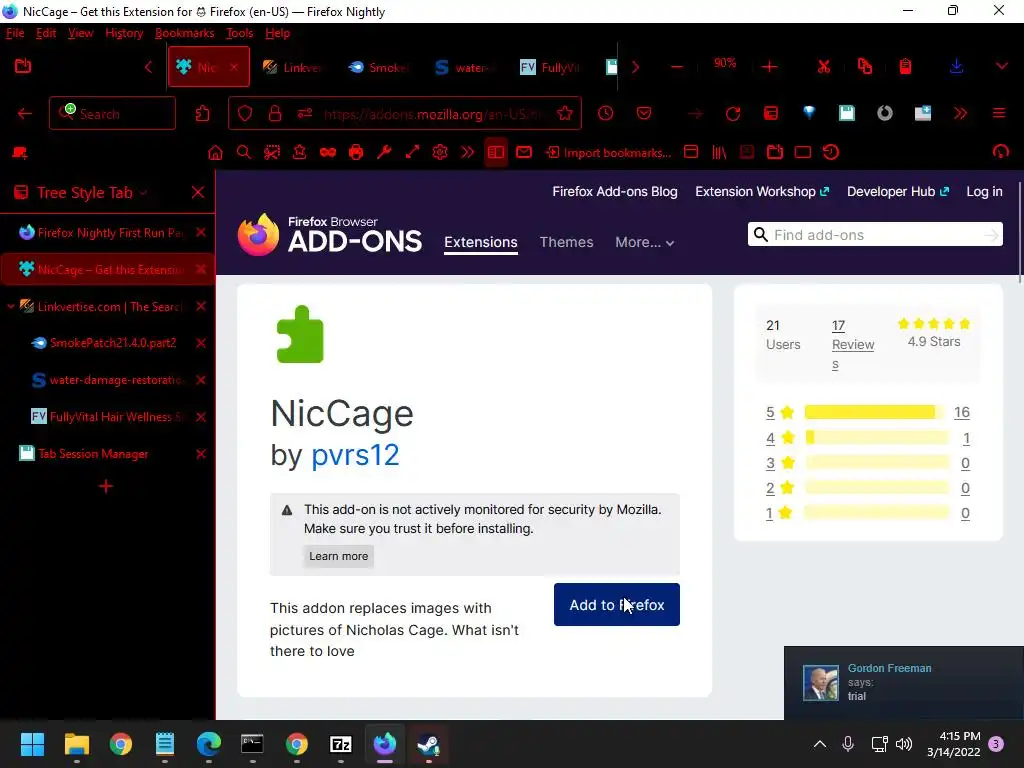Open the list all tabs chevron

point(1002,67)
